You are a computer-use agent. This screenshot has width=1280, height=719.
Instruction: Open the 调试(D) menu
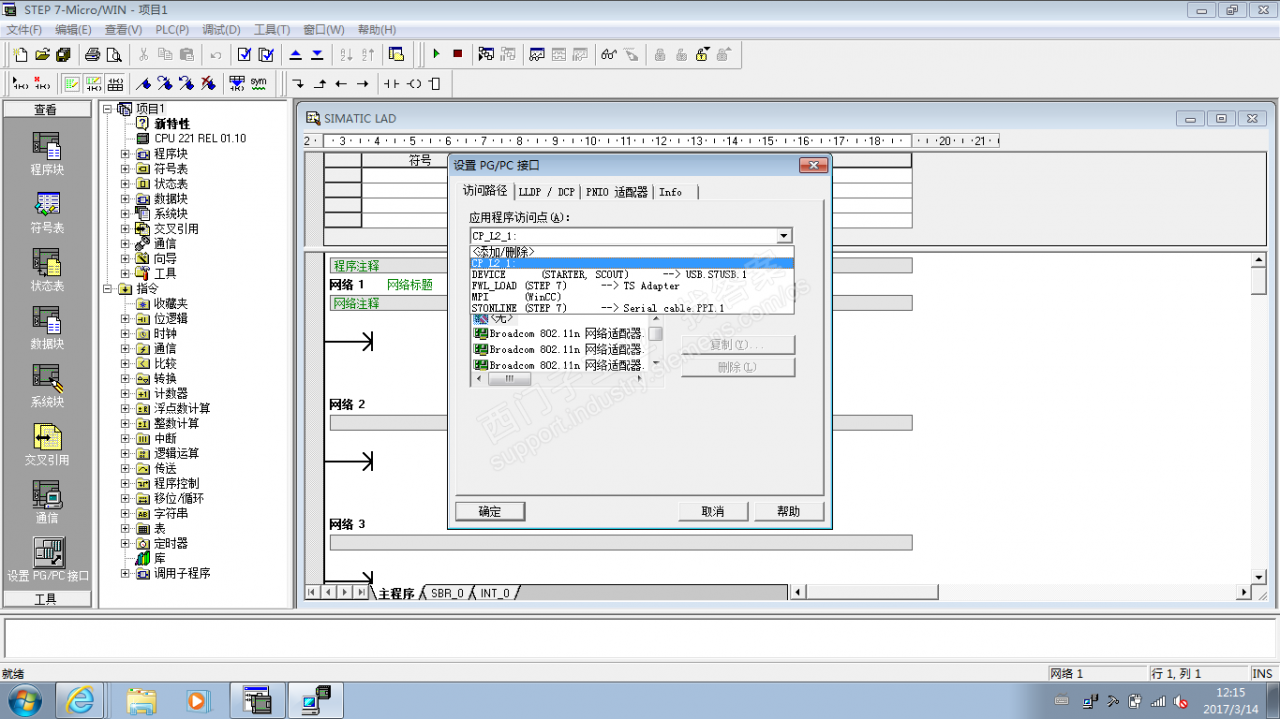coord(221,30)
